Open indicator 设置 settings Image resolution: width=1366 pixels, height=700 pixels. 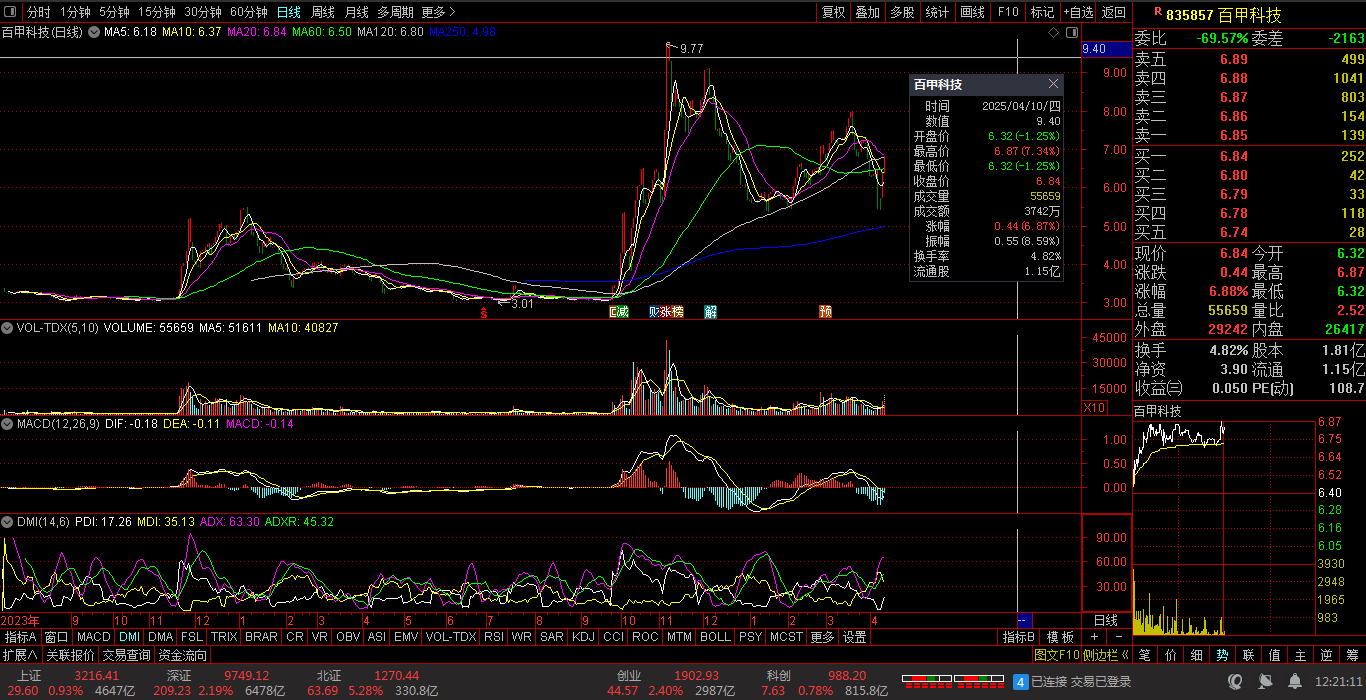(x=854, y=637)
